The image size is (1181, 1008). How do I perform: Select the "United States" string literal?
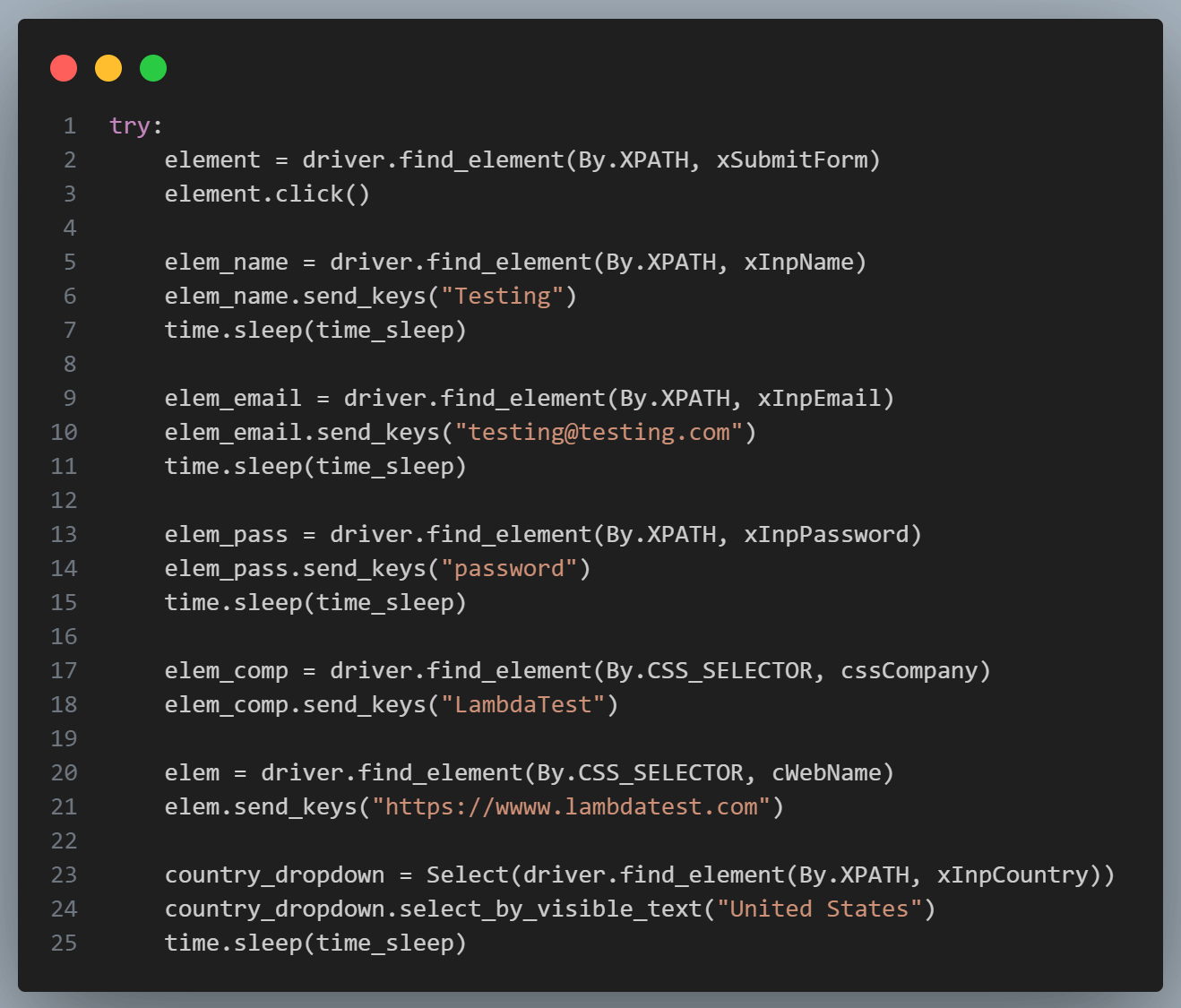(x=818, y=909)
